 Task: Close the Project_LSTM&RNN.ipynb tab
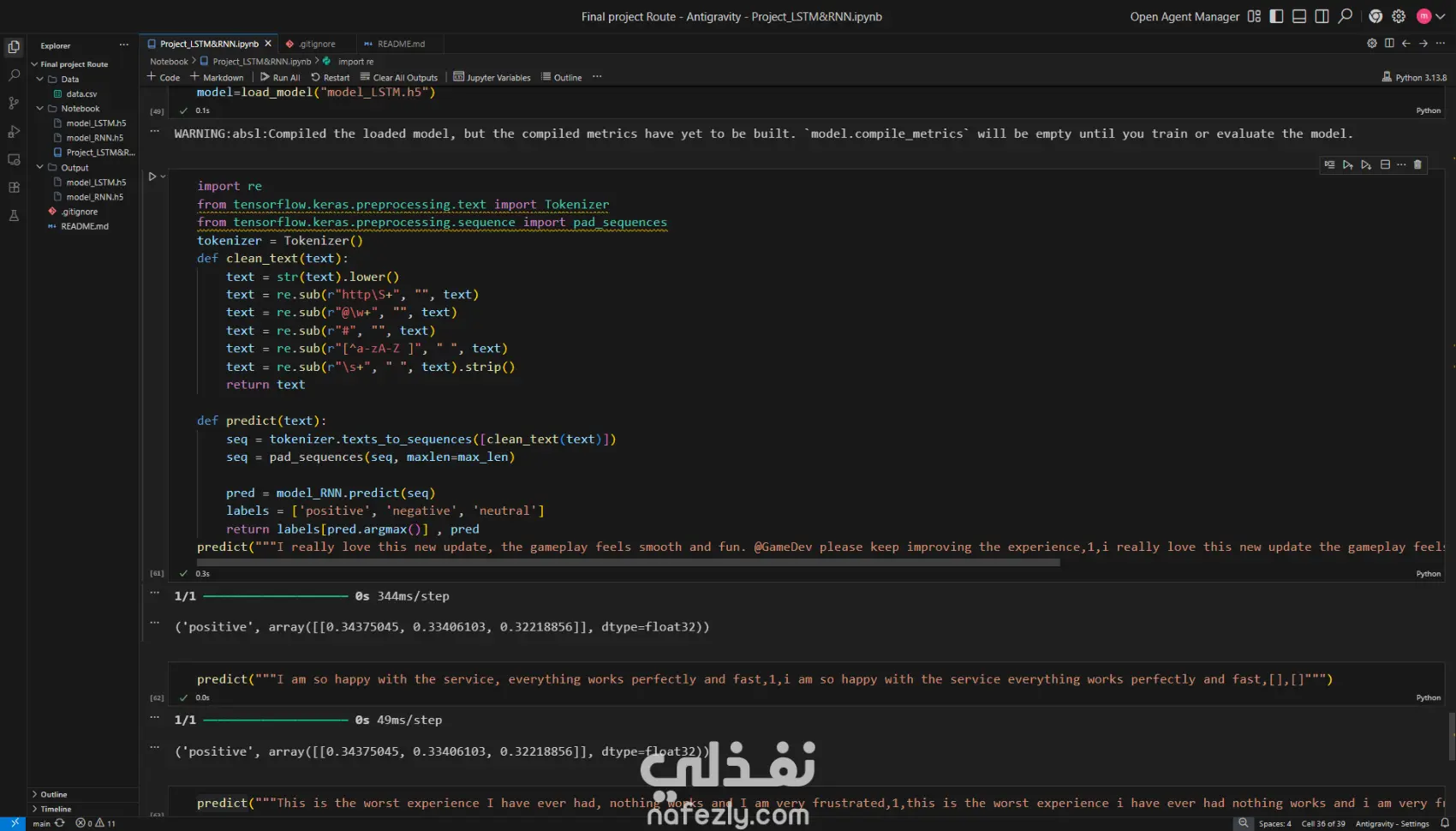(x=268, y=44)
